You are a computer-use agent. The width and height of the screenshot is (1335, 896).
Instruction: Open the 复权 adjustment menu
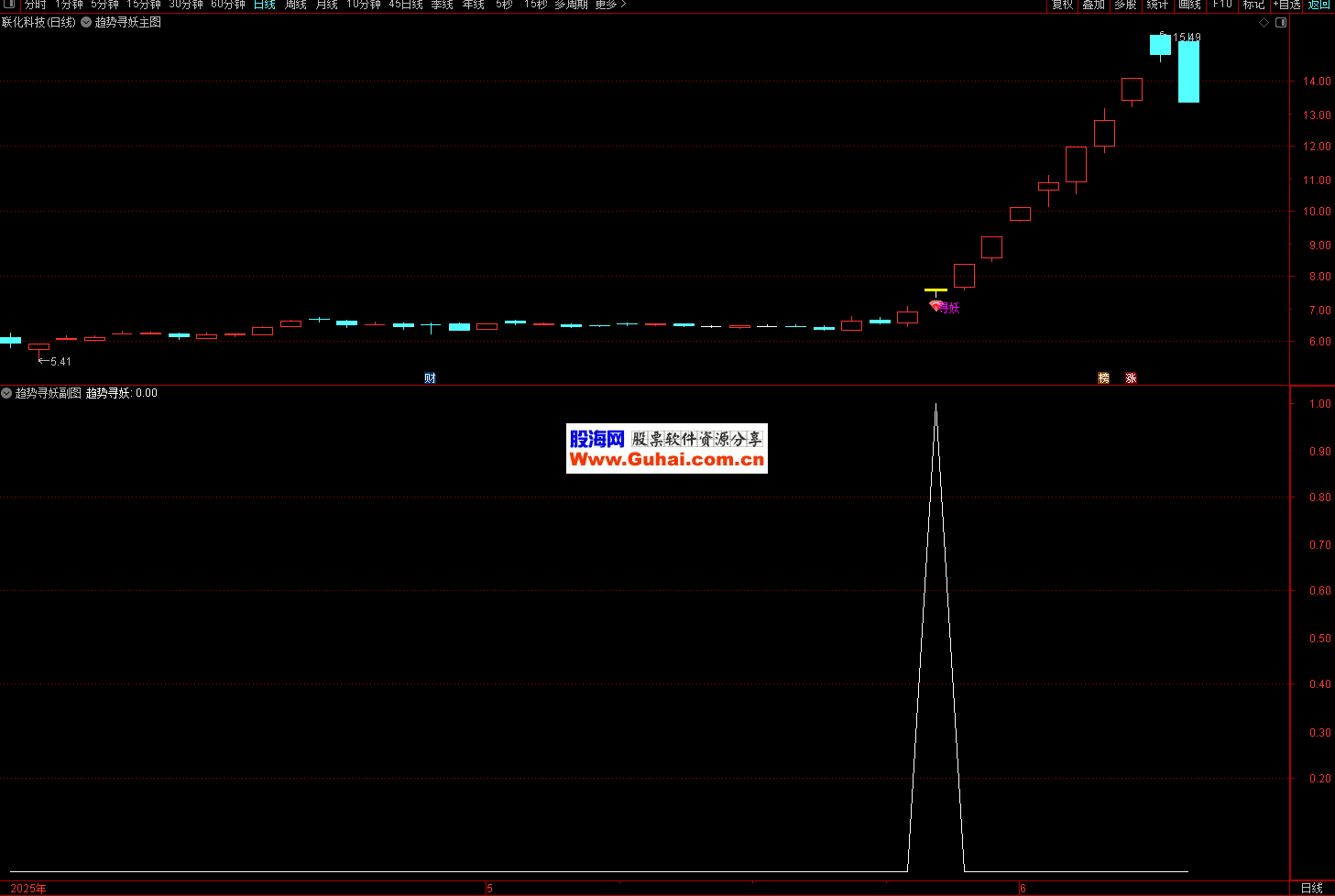pos(1062,5)
